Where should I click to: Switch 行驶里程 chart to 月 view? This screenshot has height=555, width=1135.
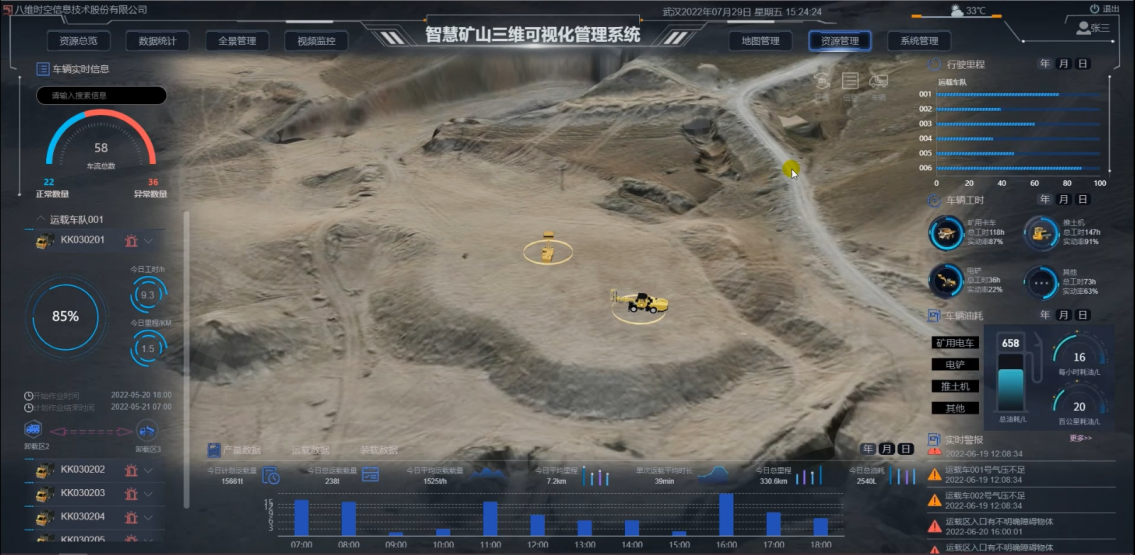tap(1064, 64)
